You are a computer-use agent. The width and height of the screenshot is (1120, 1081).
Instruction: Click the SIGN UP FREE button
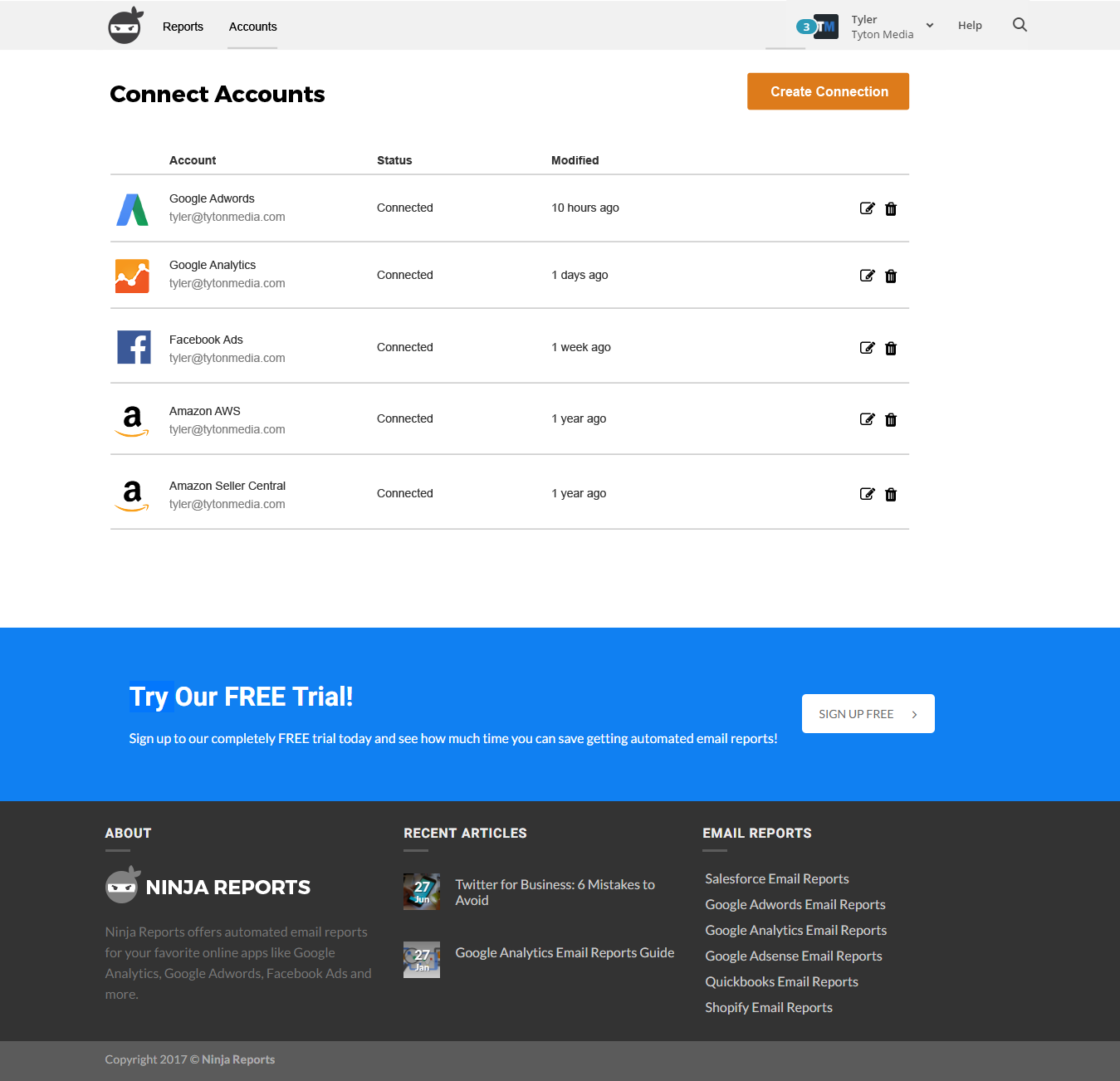(868, 714)
